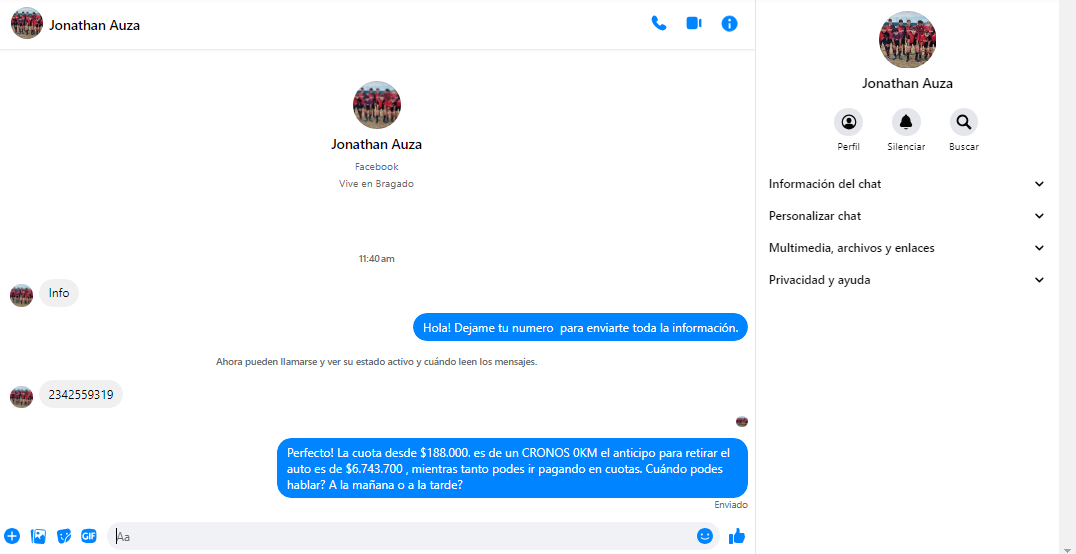
Task: Expand Multimedia, archivos y enlaces section
Action: click(x=906, y=248)
